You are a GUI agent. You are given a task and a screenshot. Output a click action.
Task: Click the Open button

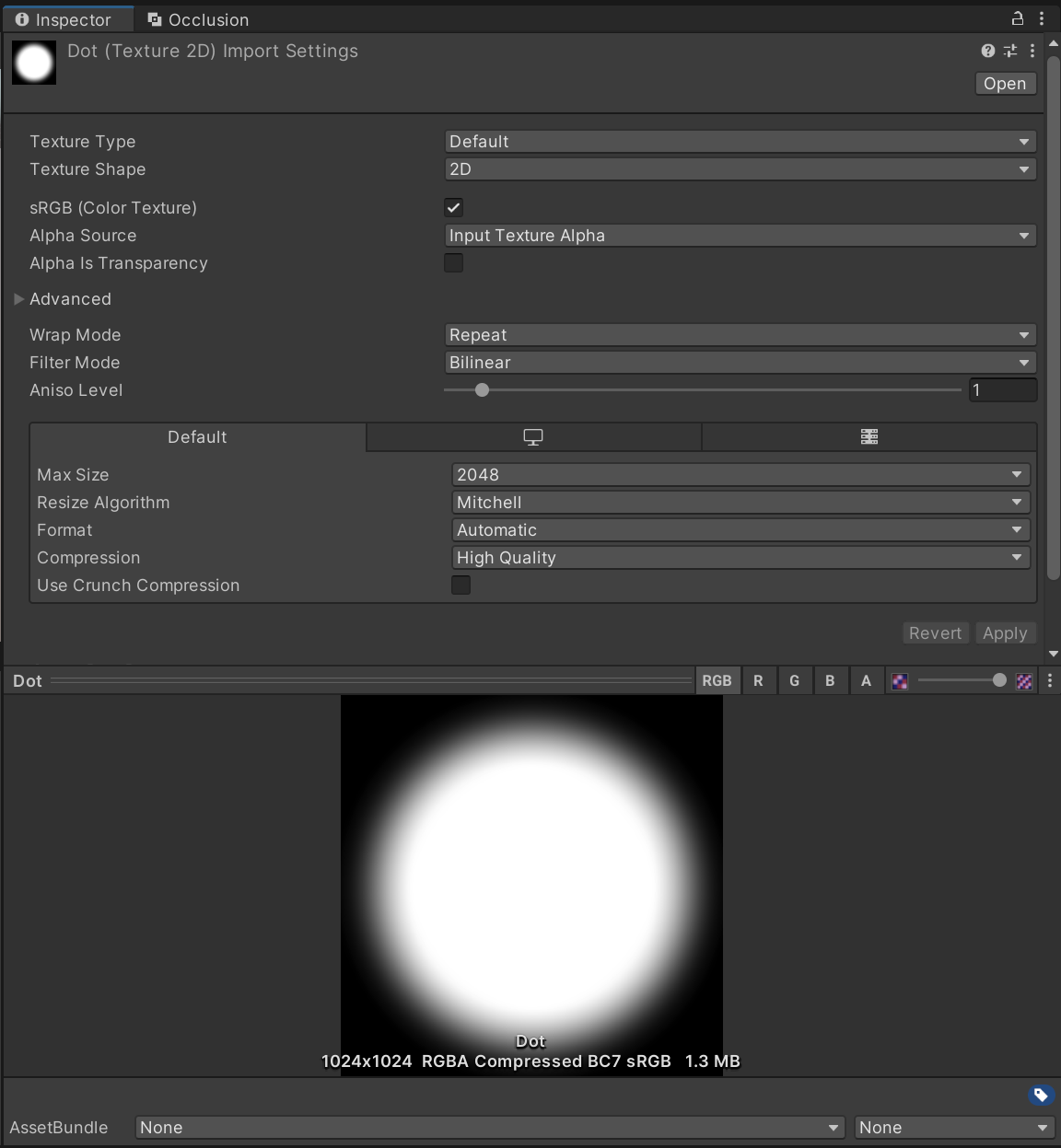[x=1005, y=84]
